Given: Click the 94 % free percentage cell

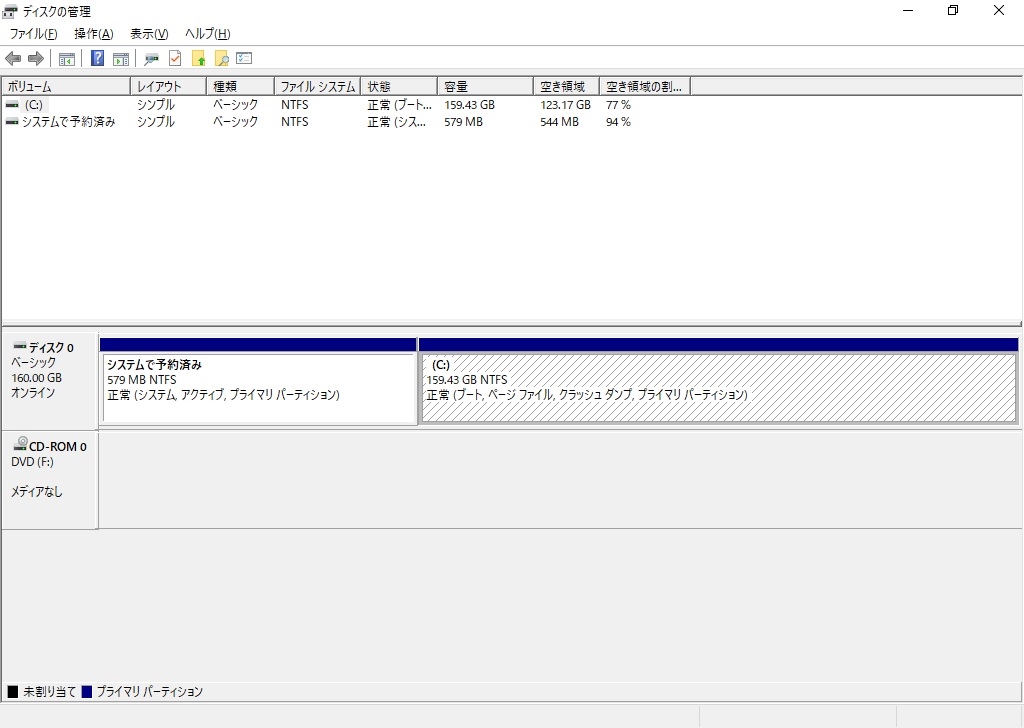Looking at the screenshot, I should pyautogui.click(x=618, y=121).
